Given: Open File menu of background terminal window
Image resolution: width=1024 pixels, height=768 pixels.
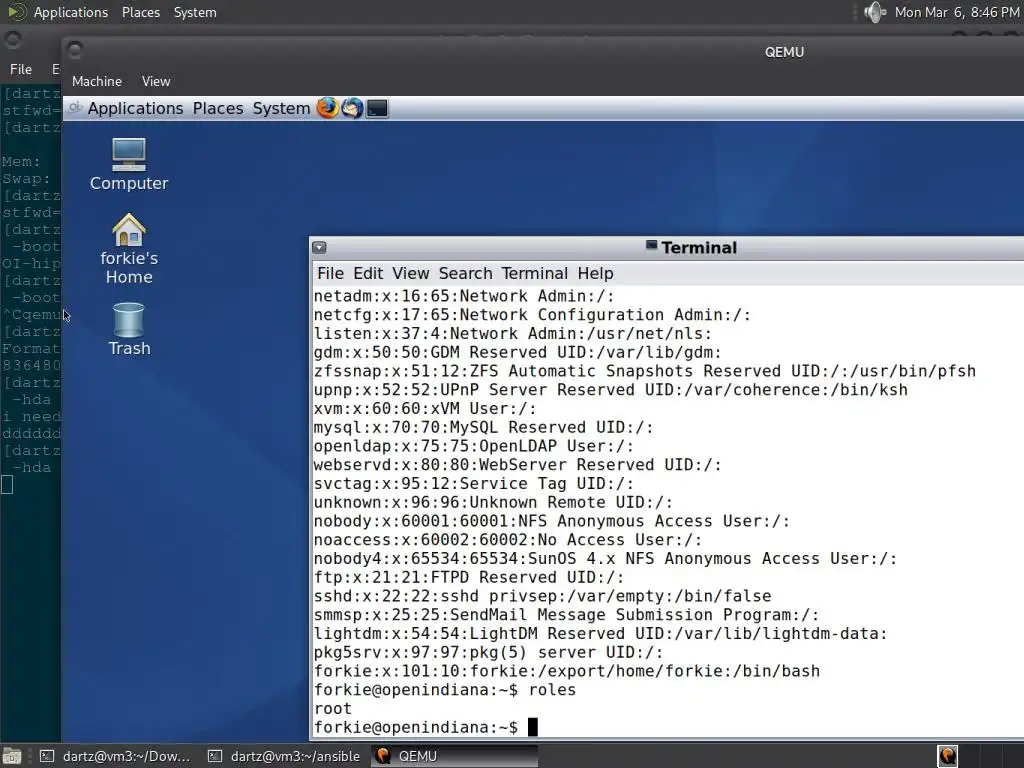Looking at the screenshot, I should 21,69.
